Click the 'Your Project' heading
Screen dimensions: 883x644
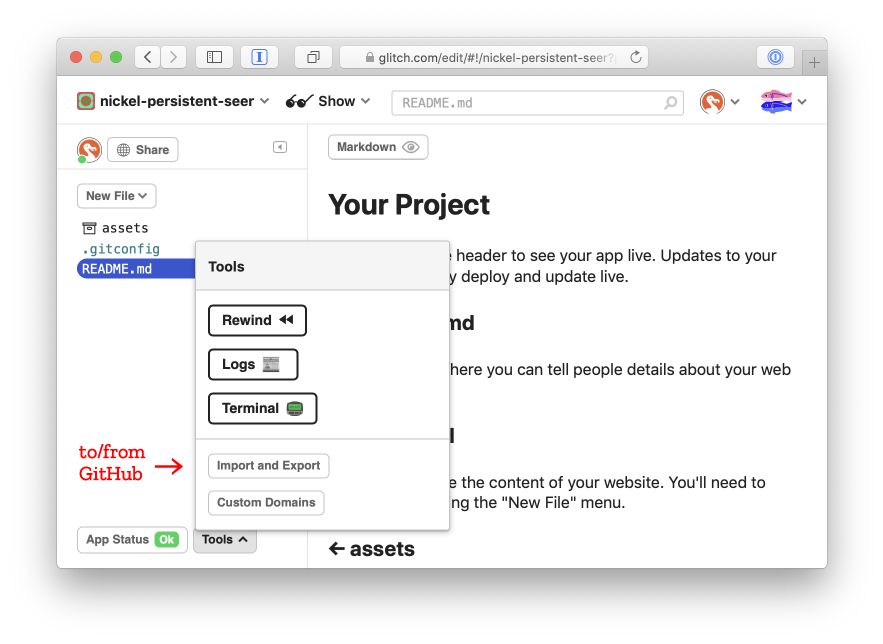(x=409, y=204)
